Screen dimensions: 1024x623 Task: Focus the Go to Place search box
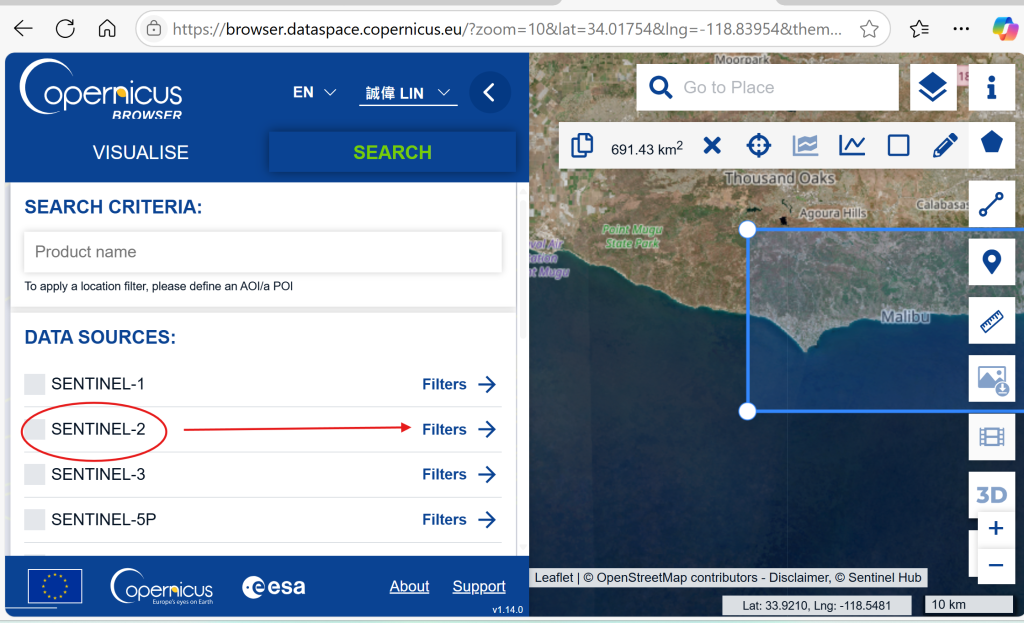tap(767, 87)
